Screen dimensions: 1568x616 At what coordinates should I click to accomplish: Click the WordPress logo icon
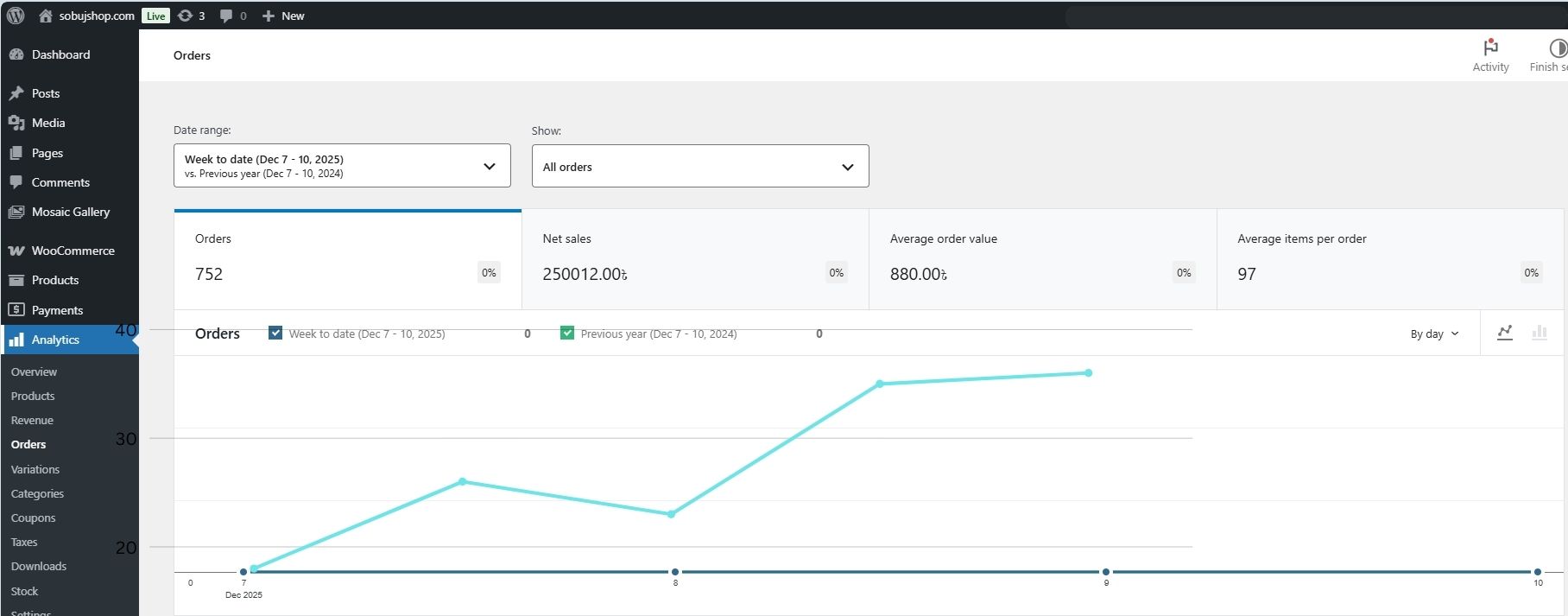[16, 16]
